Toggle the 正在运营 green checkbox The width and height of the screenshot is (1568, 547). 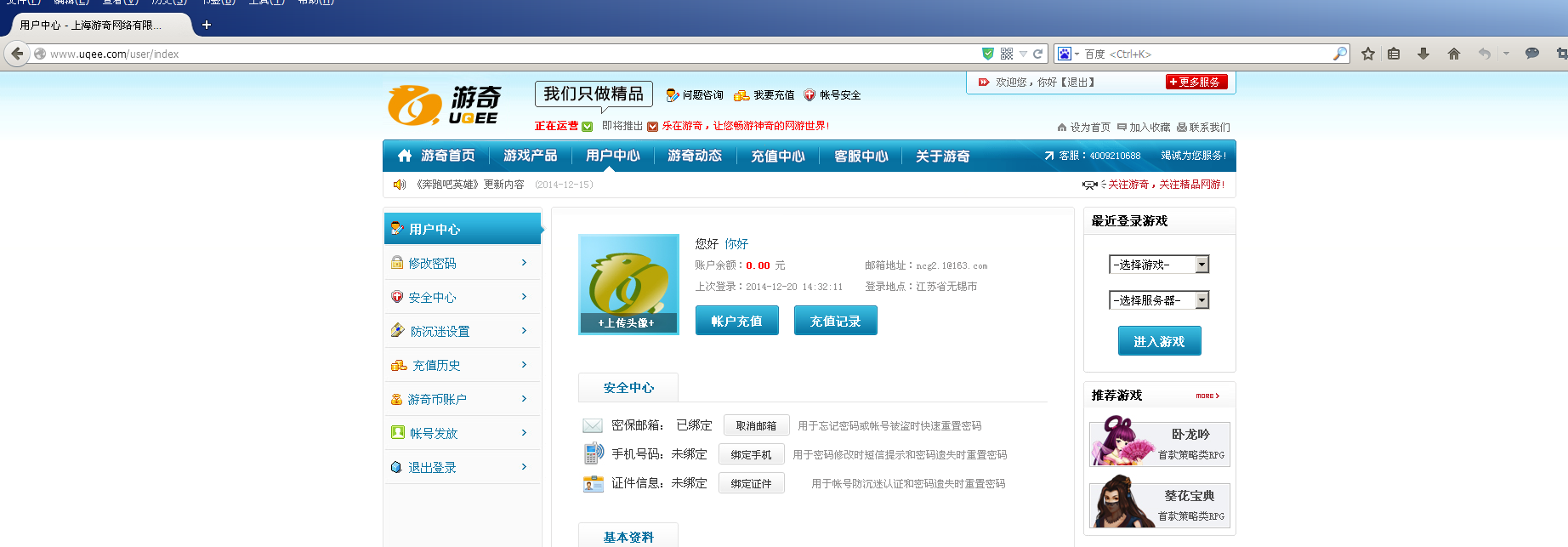pos(587,126)
